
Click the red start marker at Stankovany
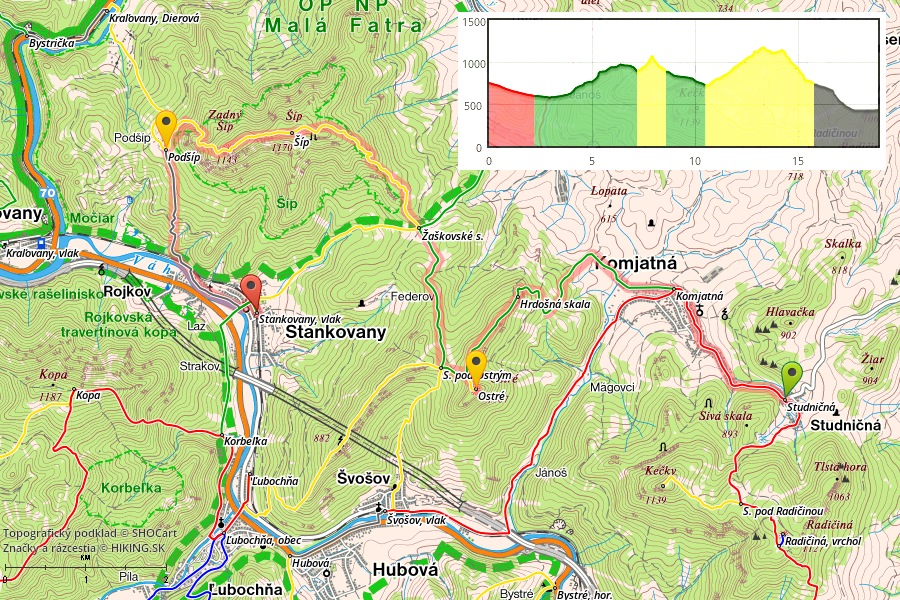coord(253,293)
